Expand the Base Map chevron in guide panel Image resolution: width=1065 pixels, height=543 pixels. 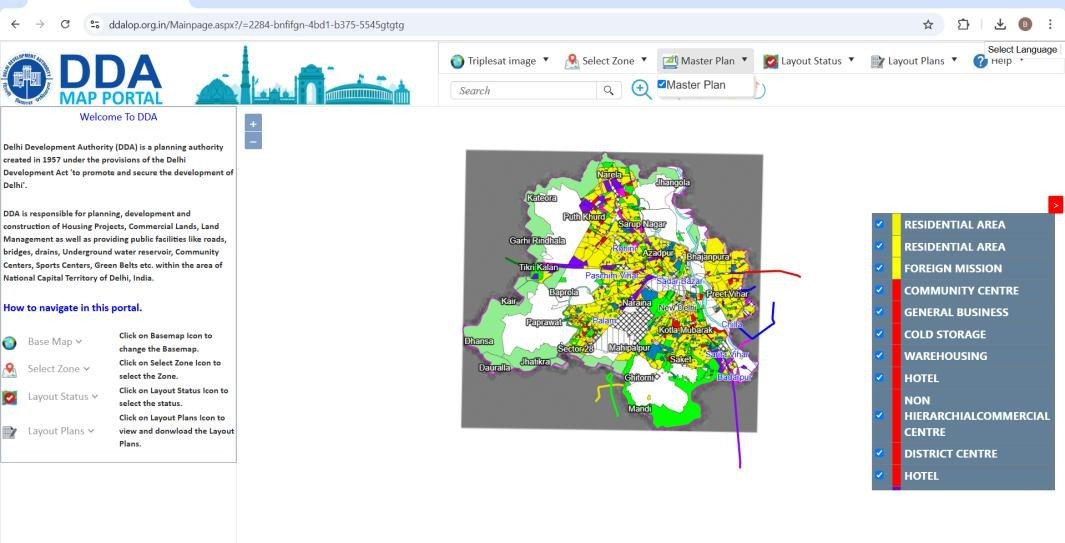tap(79, 342)
